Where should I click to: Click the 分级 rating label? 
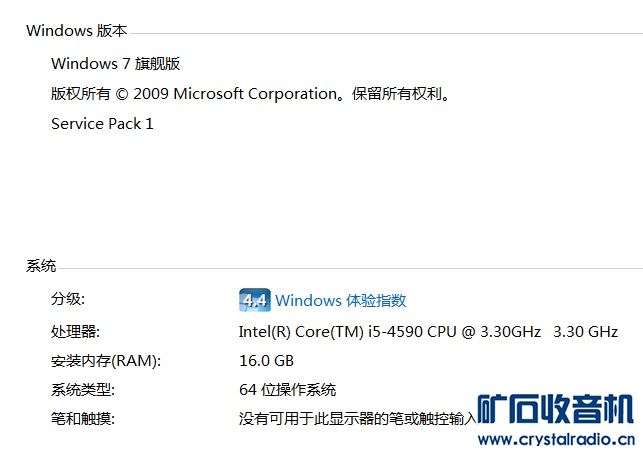pos(68,300)
